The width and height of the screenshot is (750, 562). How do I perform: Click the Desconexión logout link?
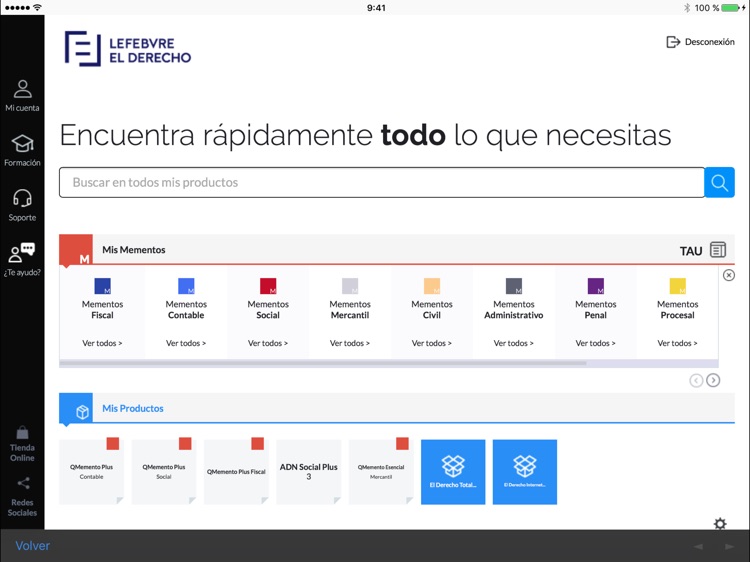[700, 42]
